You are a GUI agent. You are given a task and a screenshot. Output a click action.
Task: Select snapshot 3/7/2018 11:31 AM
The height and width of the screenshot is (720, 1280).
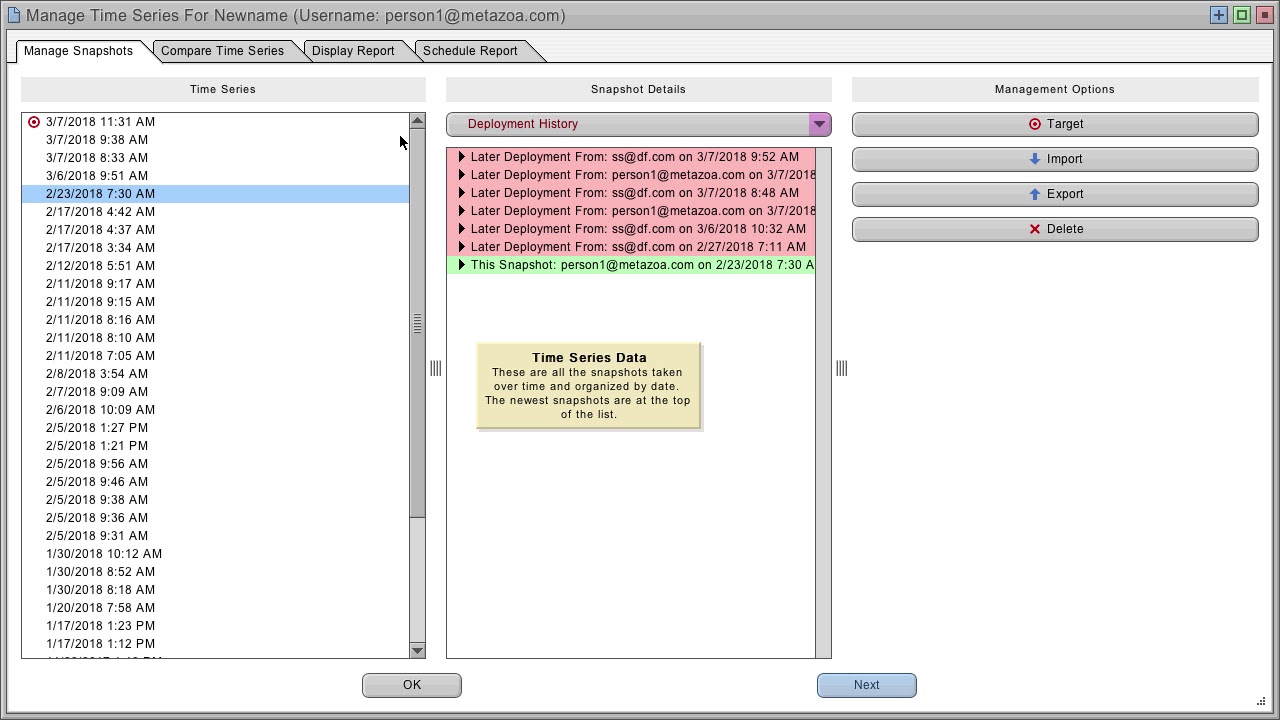coord(215,122)
